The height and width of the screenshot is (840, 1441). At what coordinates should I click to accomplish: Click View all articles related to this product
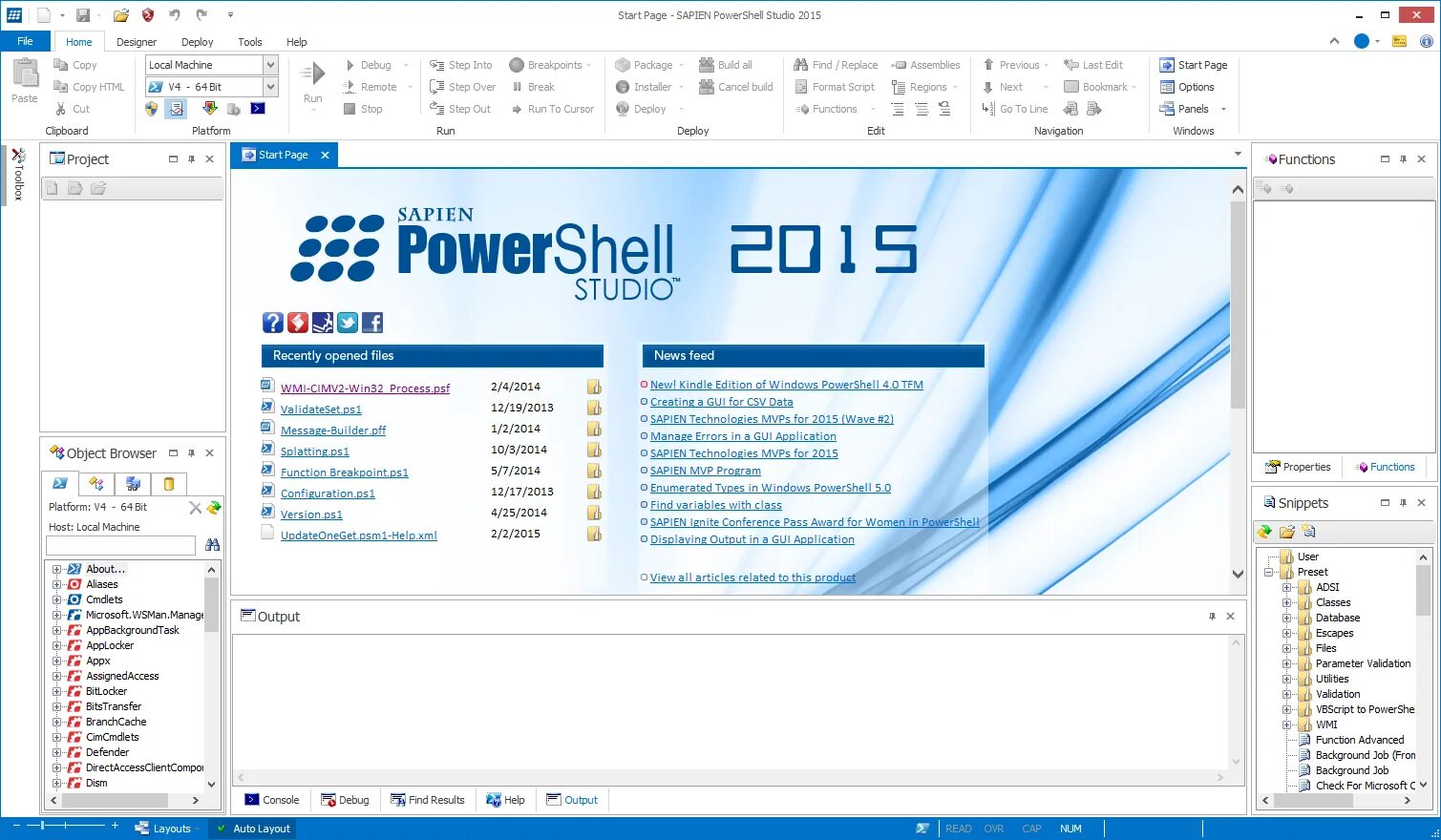click(752, 577)
